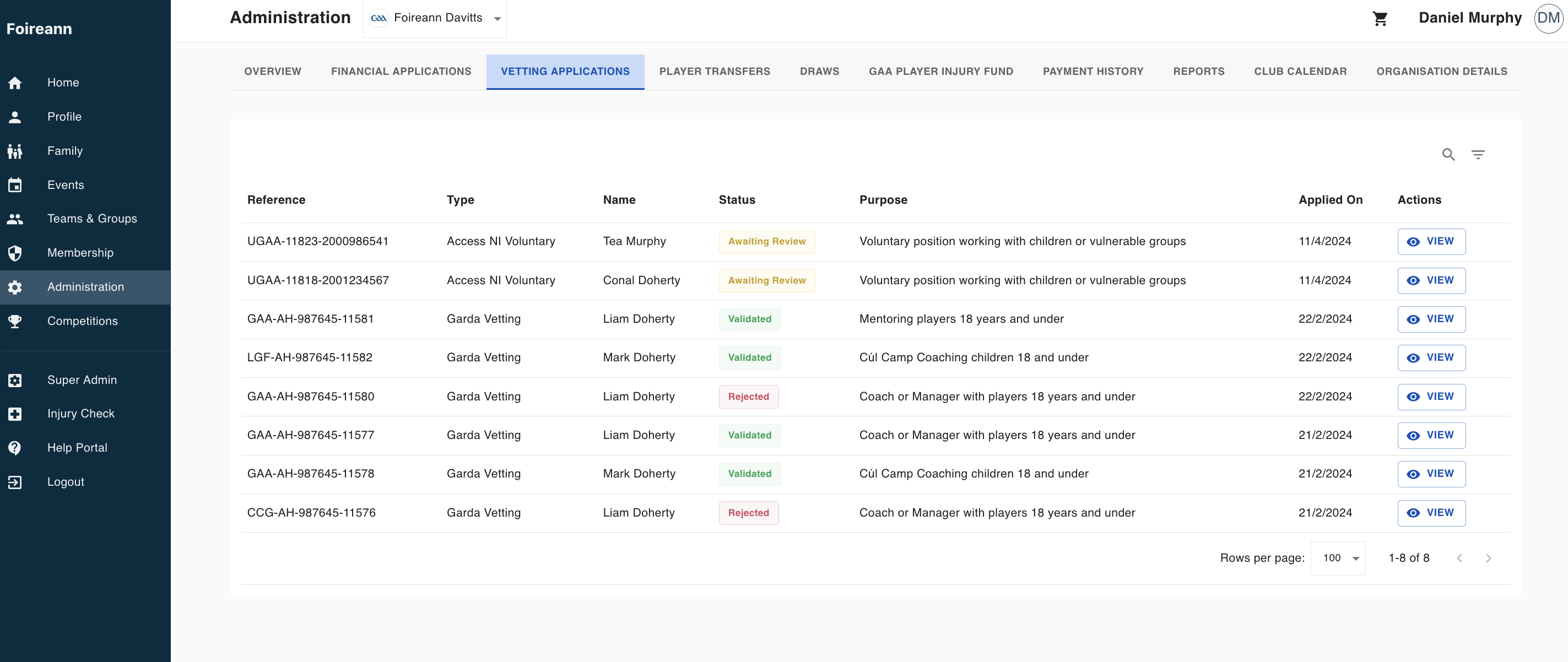The height and width of the screenshot is (662, 1568).
Task: View Conal Doherty's vetting application
Action: 1431,280
